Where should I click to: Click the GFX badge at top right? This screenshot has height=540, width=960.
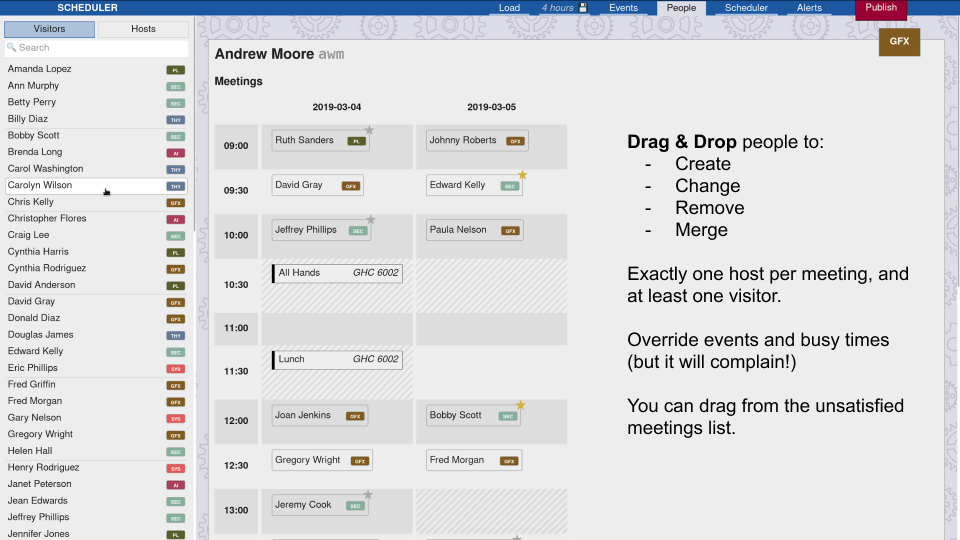pyautogui.click(x=899, y=42)
